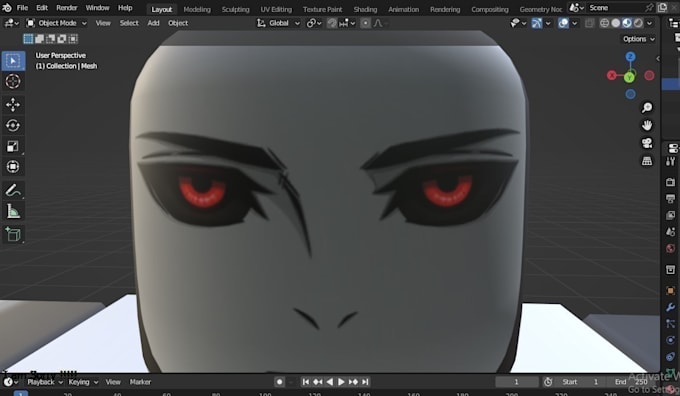
Task: Switch perspective/orthographic with grid icon
Action: [647, 161]
